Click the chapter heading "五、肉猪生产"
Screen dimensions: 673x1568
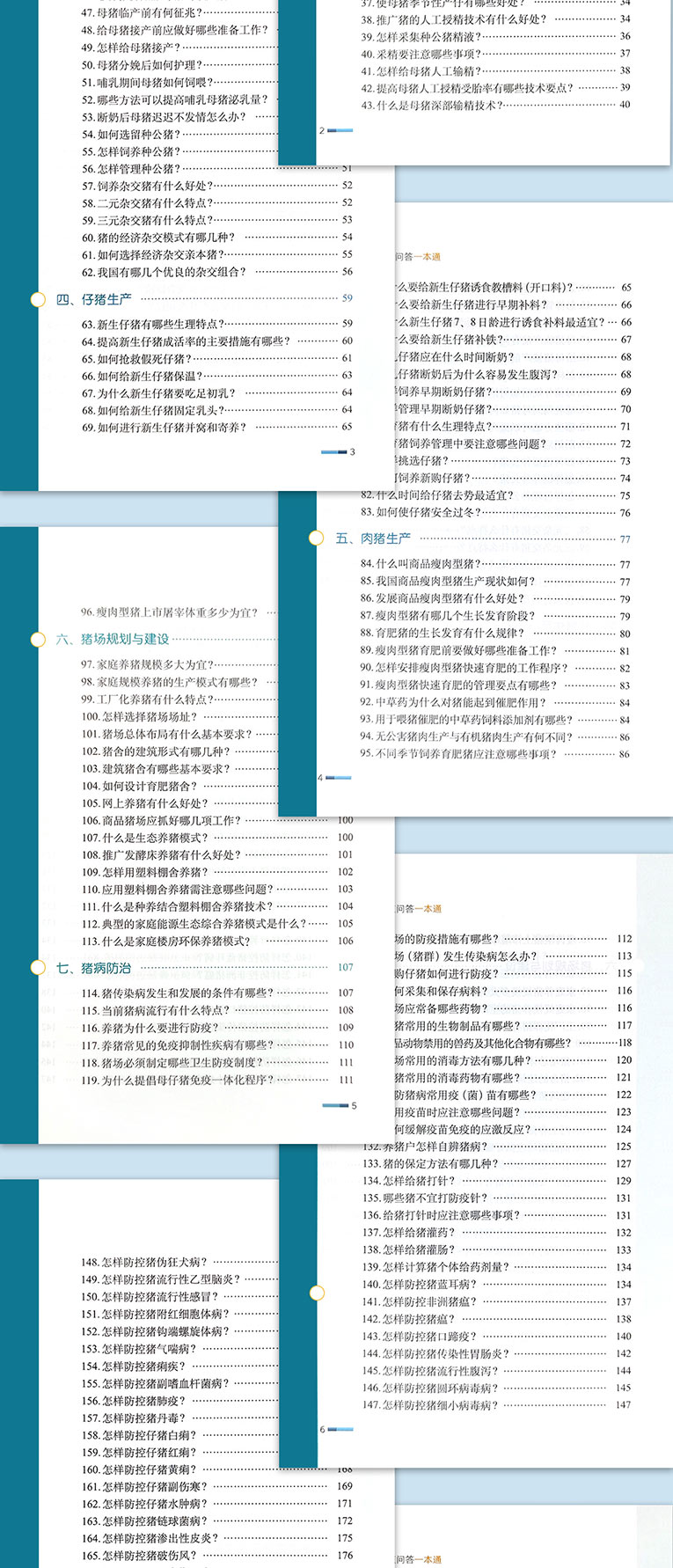373,539
